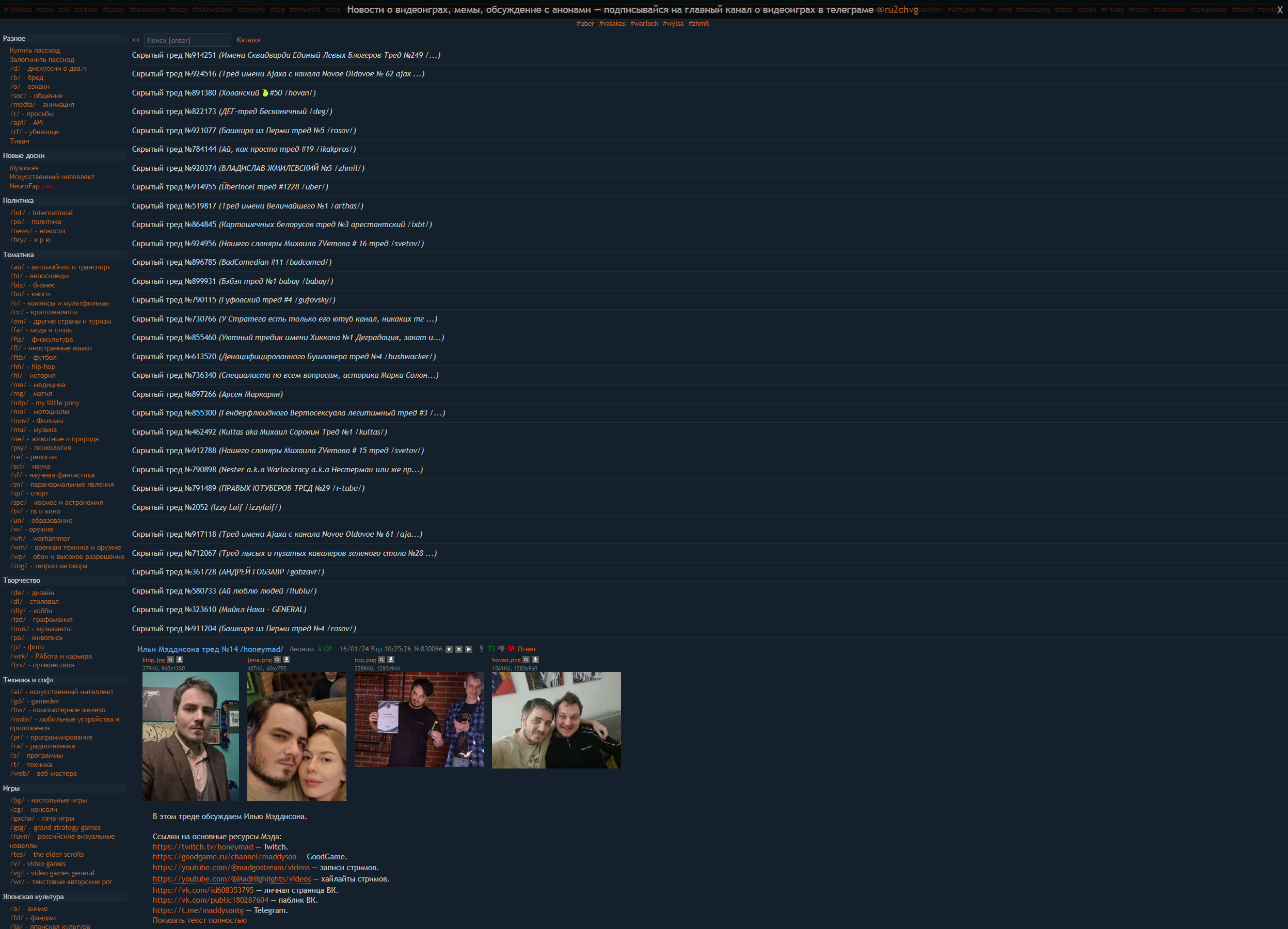Click the X hide-thread icon on thread №830066

tap(459, 649)
